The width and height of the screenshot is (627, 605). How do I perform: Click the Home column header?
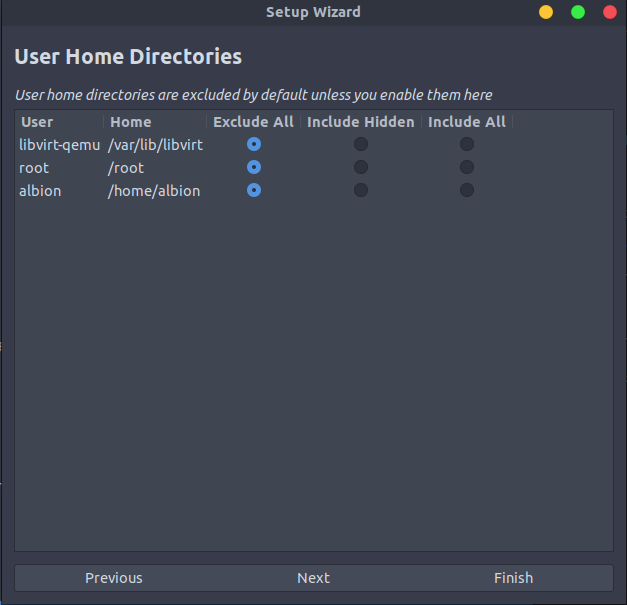tap(155, 122)
